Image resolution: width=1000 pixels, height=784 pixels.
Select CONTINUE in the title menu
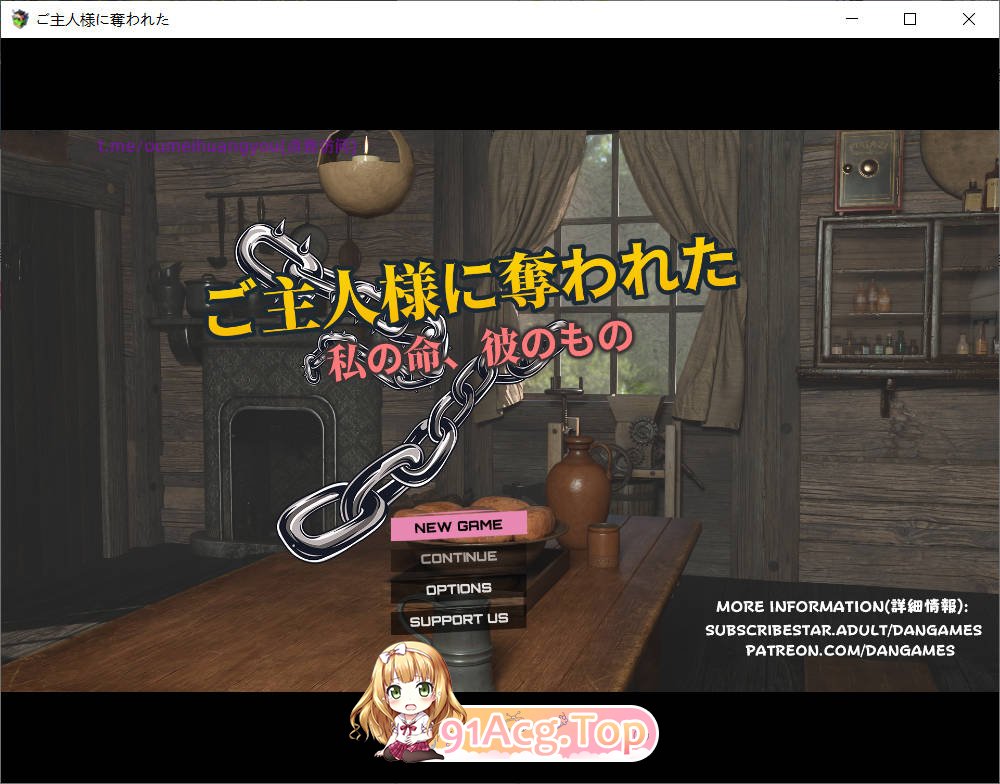pyautogui.click(x=459, y=558)
